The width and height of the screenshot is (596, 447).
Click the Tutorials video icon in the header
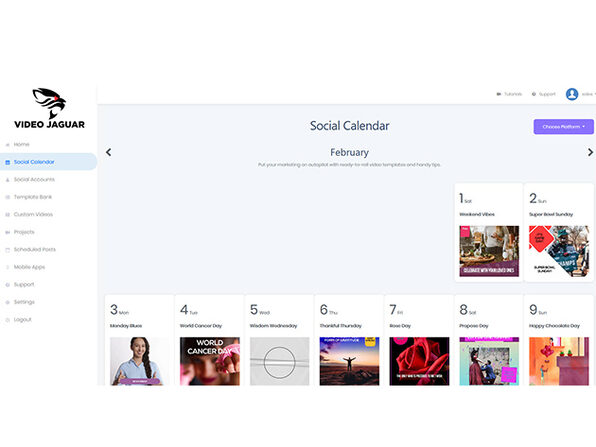(x=499, y=94)
